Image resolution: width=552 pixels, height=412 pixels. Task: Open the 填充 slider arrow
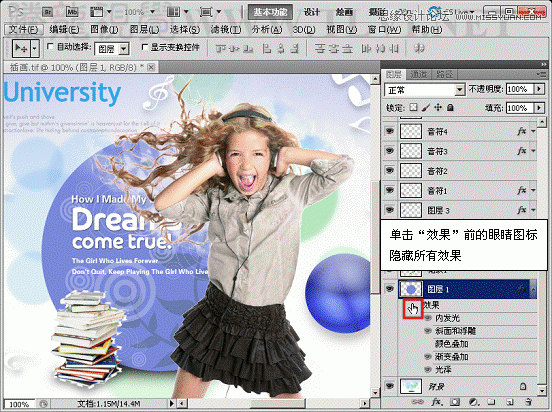point(539,107)
